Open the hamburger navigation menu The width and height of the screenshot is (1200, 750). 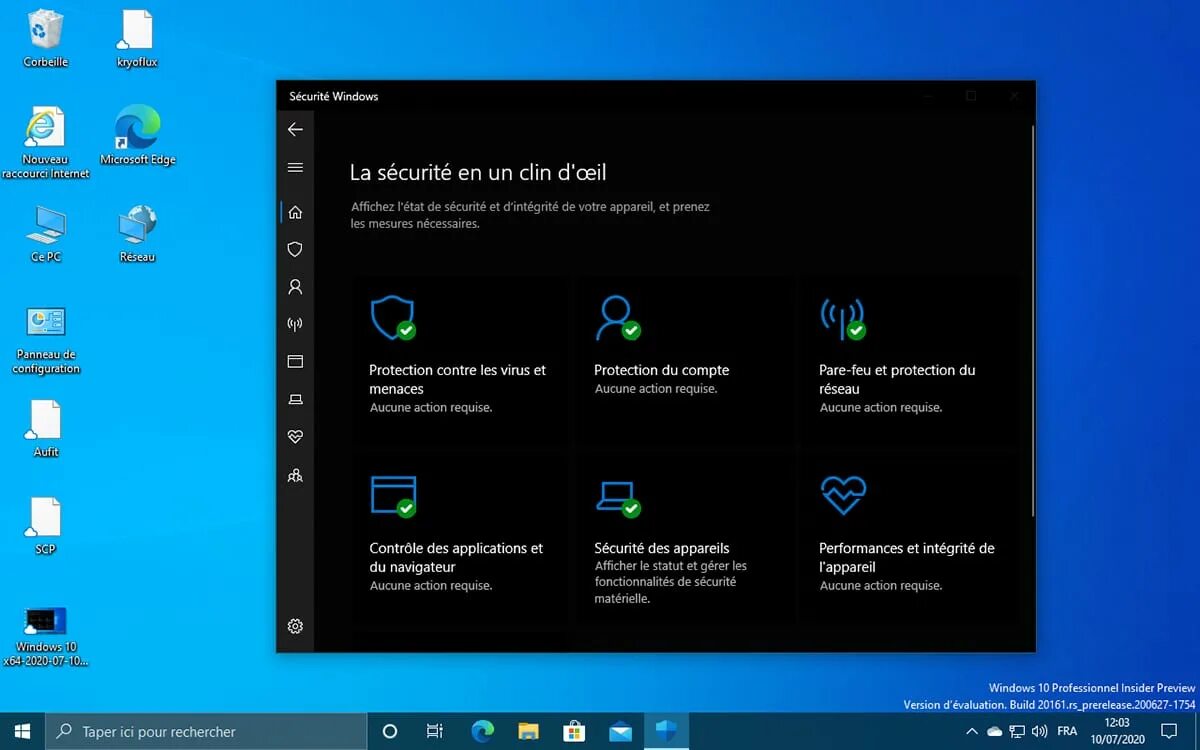pyautogui.click(x=295, y=168)
